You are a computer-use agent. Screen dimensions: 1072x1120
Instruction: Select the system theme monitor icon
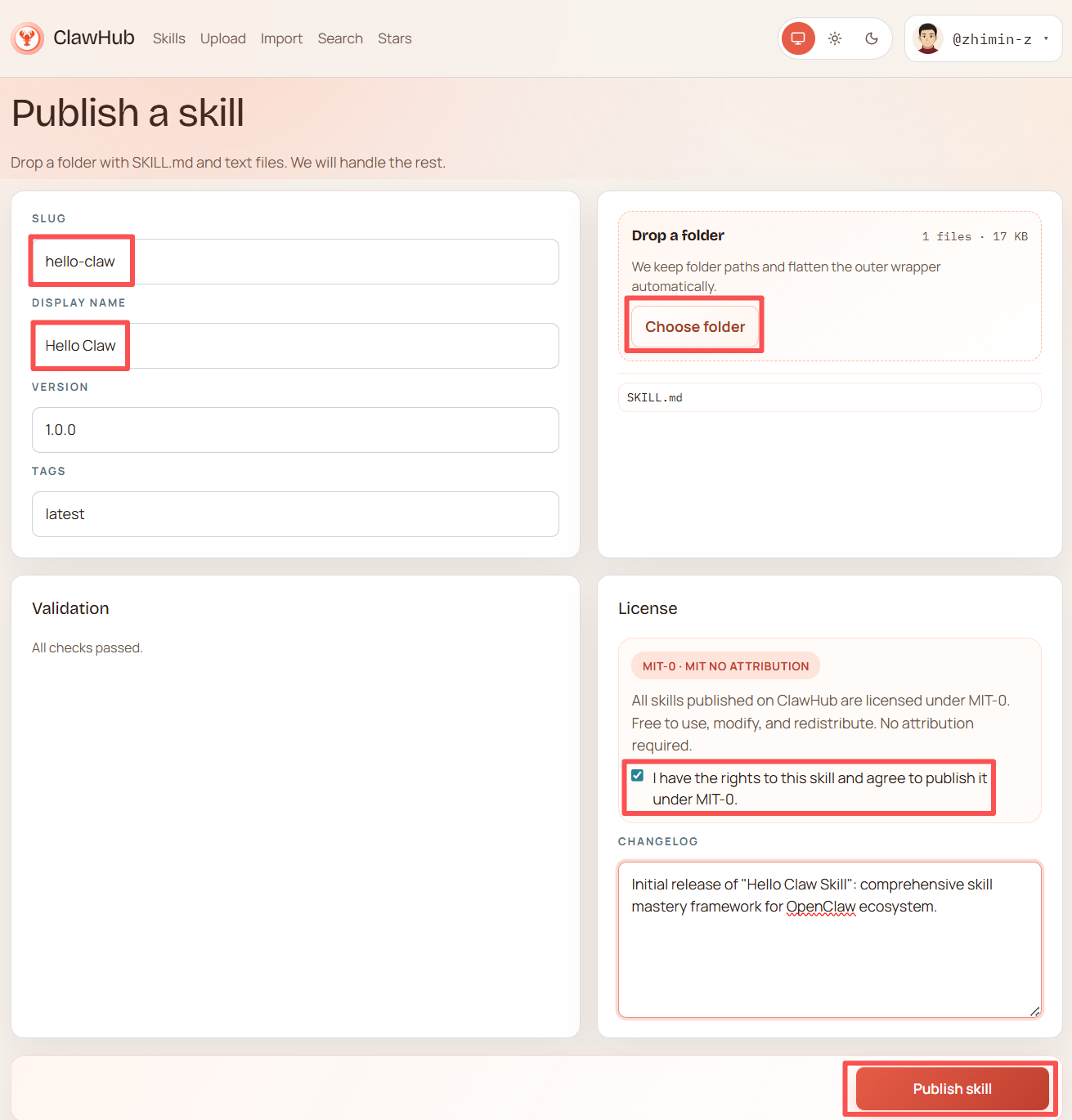(x=798, y=38)
